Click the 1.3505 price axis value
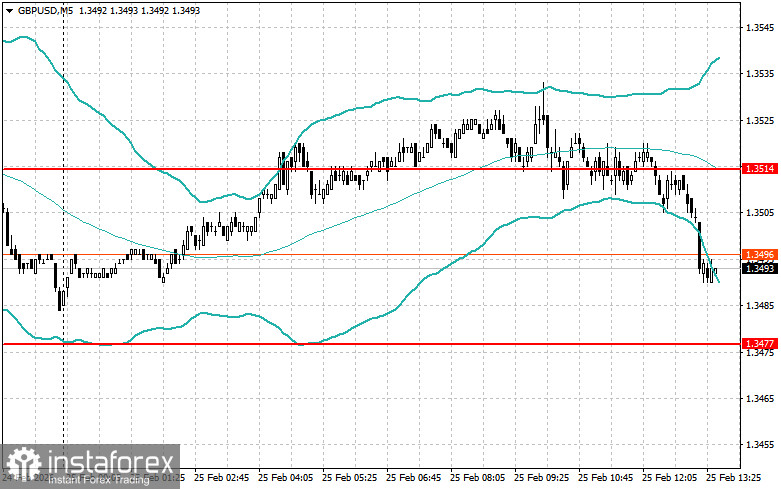Screen dimensions: 781x489 pos(760,213)
